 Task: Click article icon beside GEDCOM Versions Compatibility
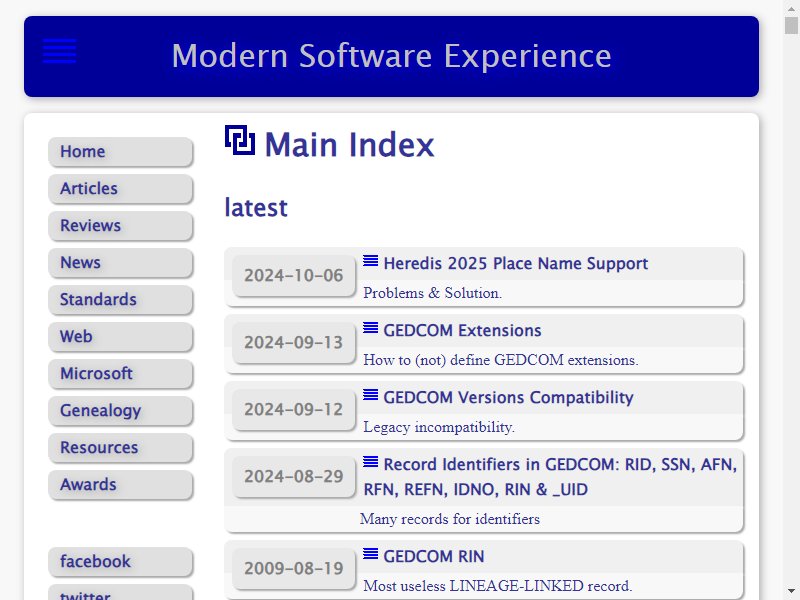(x=370, y=394)
